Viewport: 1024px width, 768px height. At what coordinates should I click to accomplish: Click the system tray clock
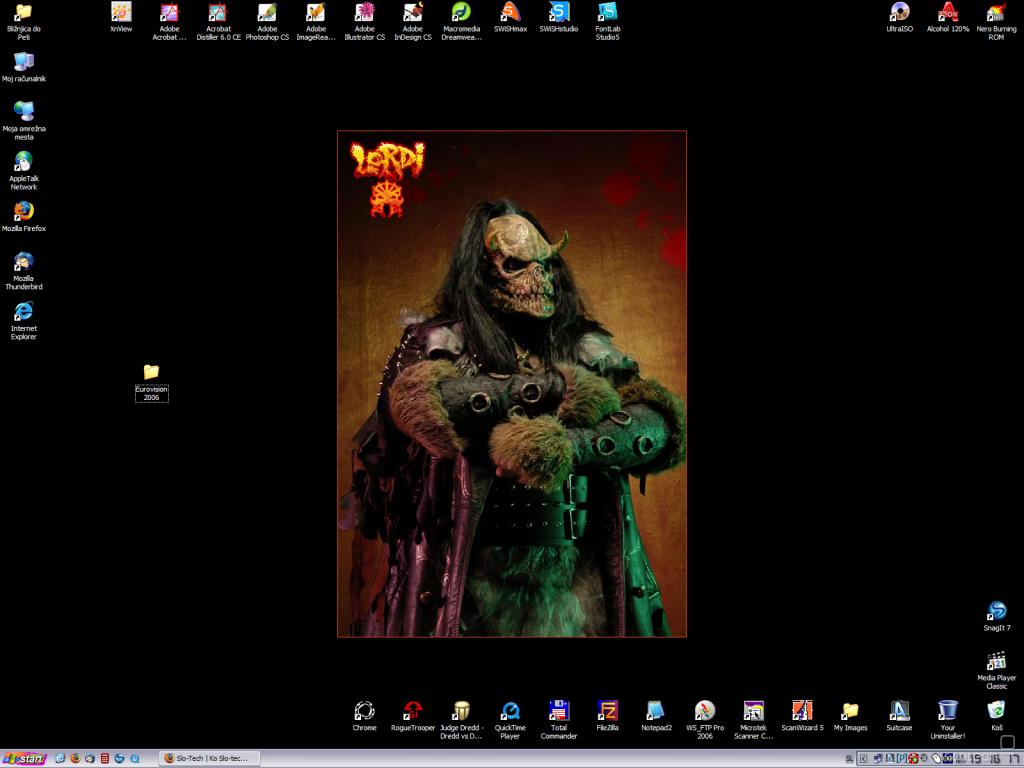click(996, 759)
